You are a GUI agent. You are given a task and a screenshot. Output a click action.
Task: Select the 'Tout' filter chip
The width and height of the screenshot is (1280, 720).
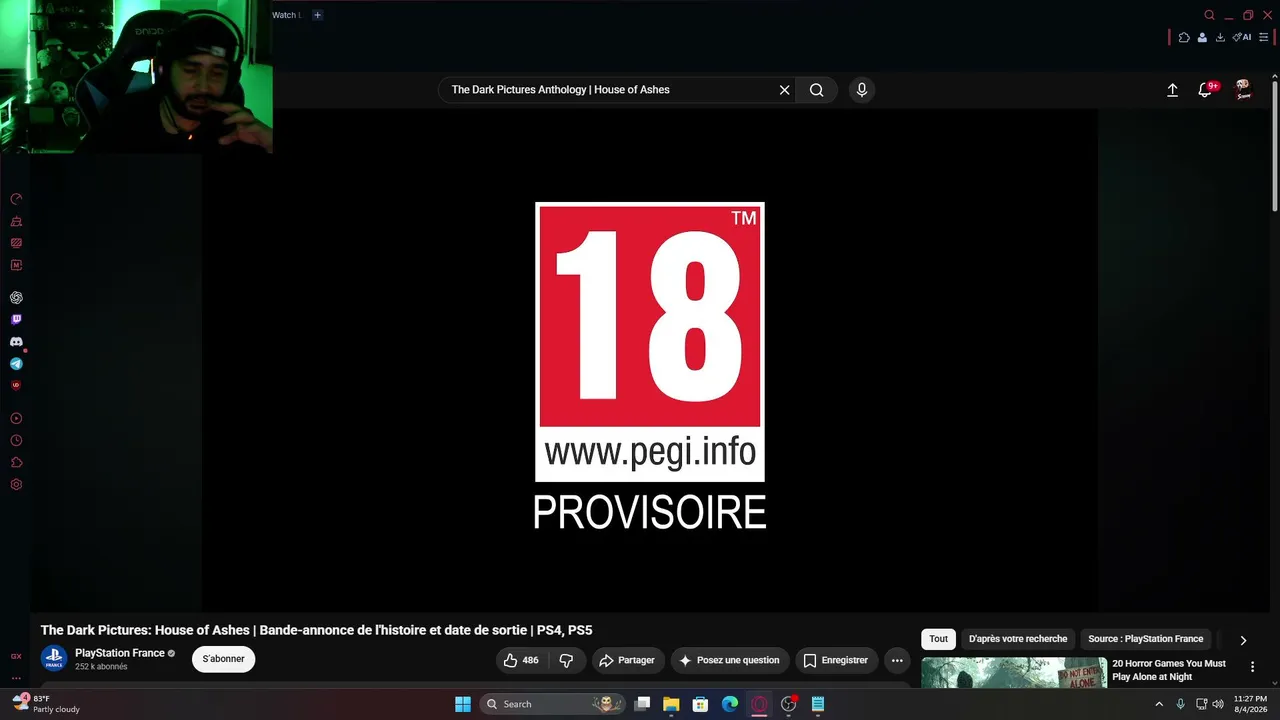938,639
